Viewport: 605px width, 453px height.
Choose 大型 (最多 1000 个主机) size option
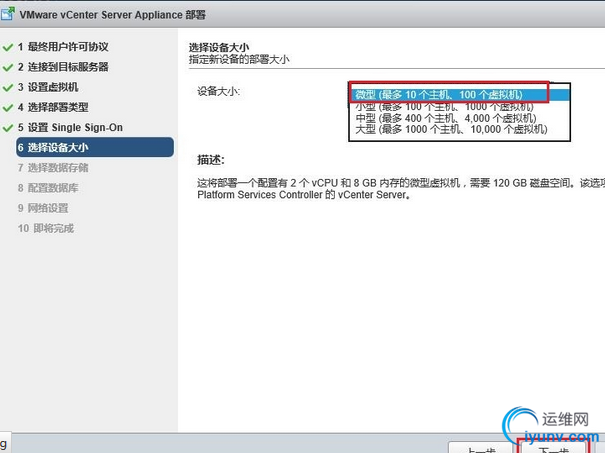click(x=460, y=129)
